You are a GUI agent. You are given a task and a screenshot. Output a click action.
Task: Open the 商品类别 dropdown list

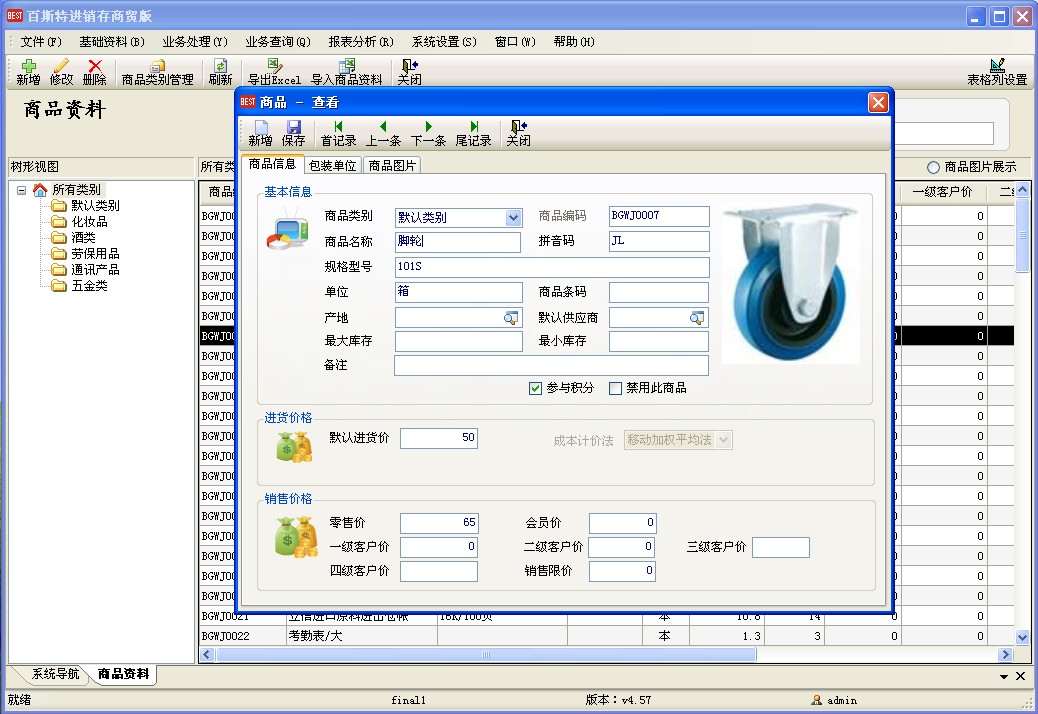(513, 218)
